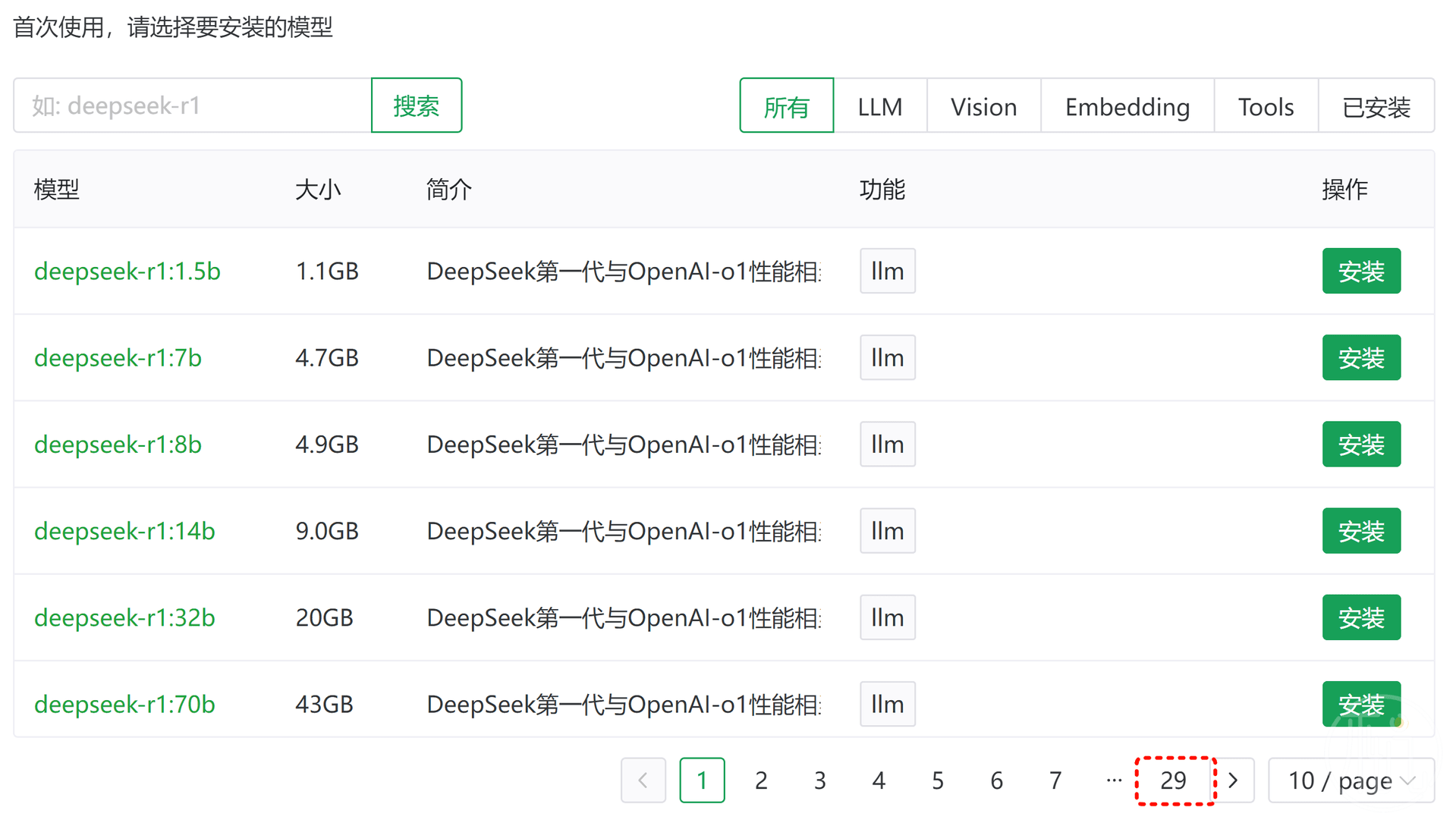
Task: Install the deepseek-r1:7b model
Action: pos(1361,357)
